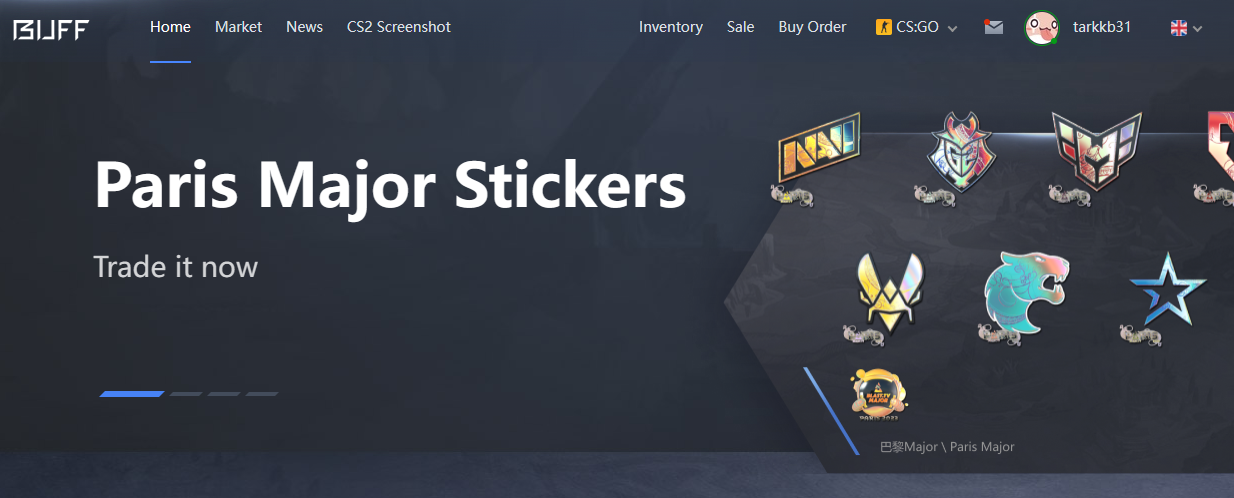The image size is (1234, 498).
Task: Select the FURIA panther sticker
Action: pyautogui.click(x=1026, y=290)
